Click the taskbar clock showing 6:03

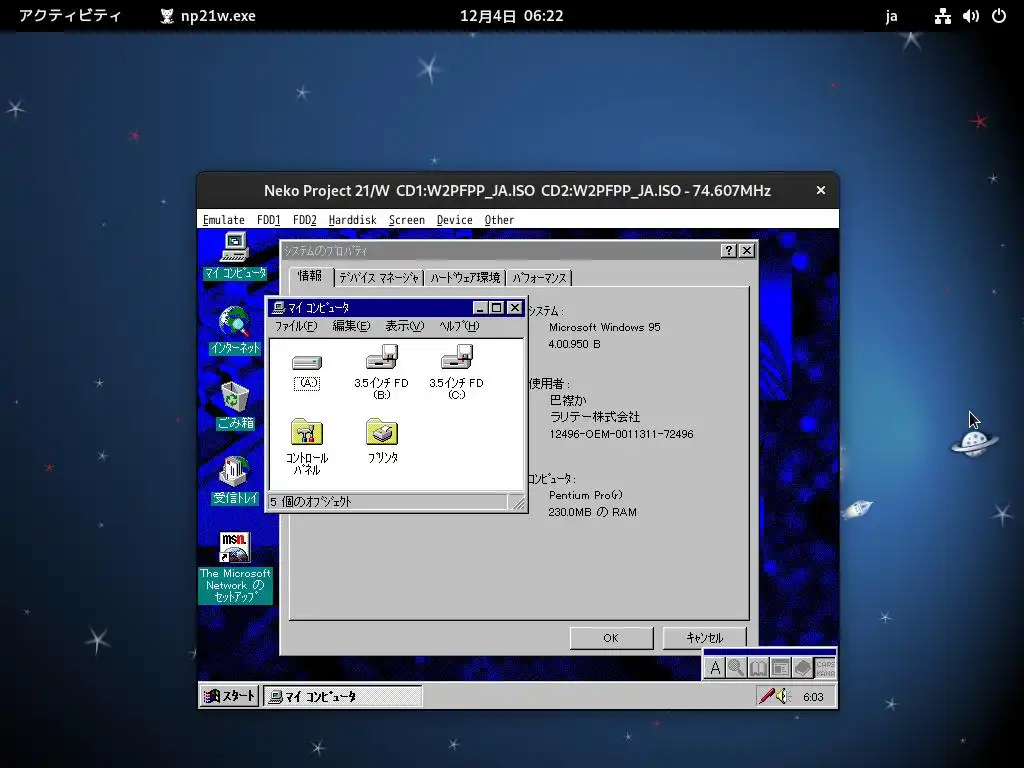(x=813, y=697)
